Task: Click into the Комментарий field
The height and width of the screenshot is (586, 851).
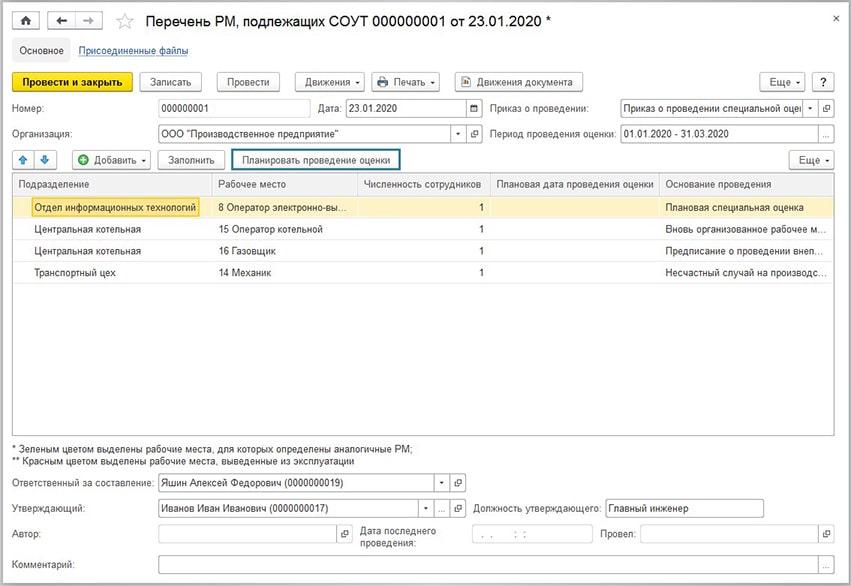Action: pos(488,565)
